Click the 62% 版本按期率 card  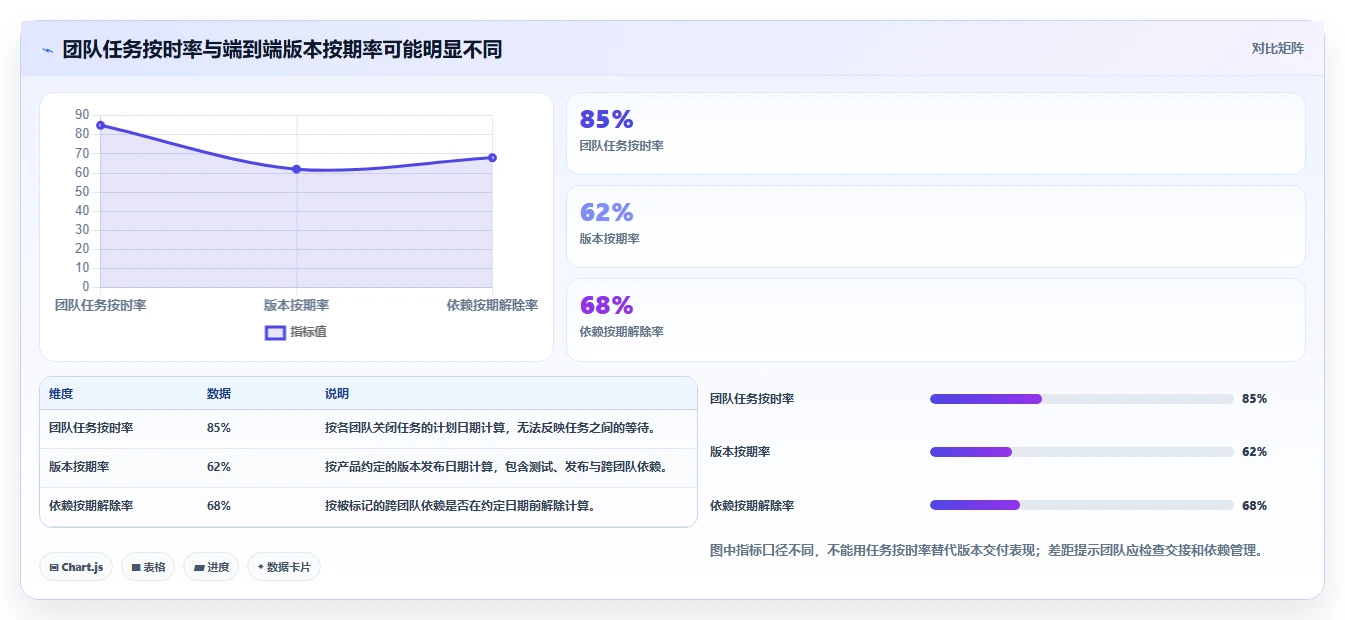(x=936, y=227)
